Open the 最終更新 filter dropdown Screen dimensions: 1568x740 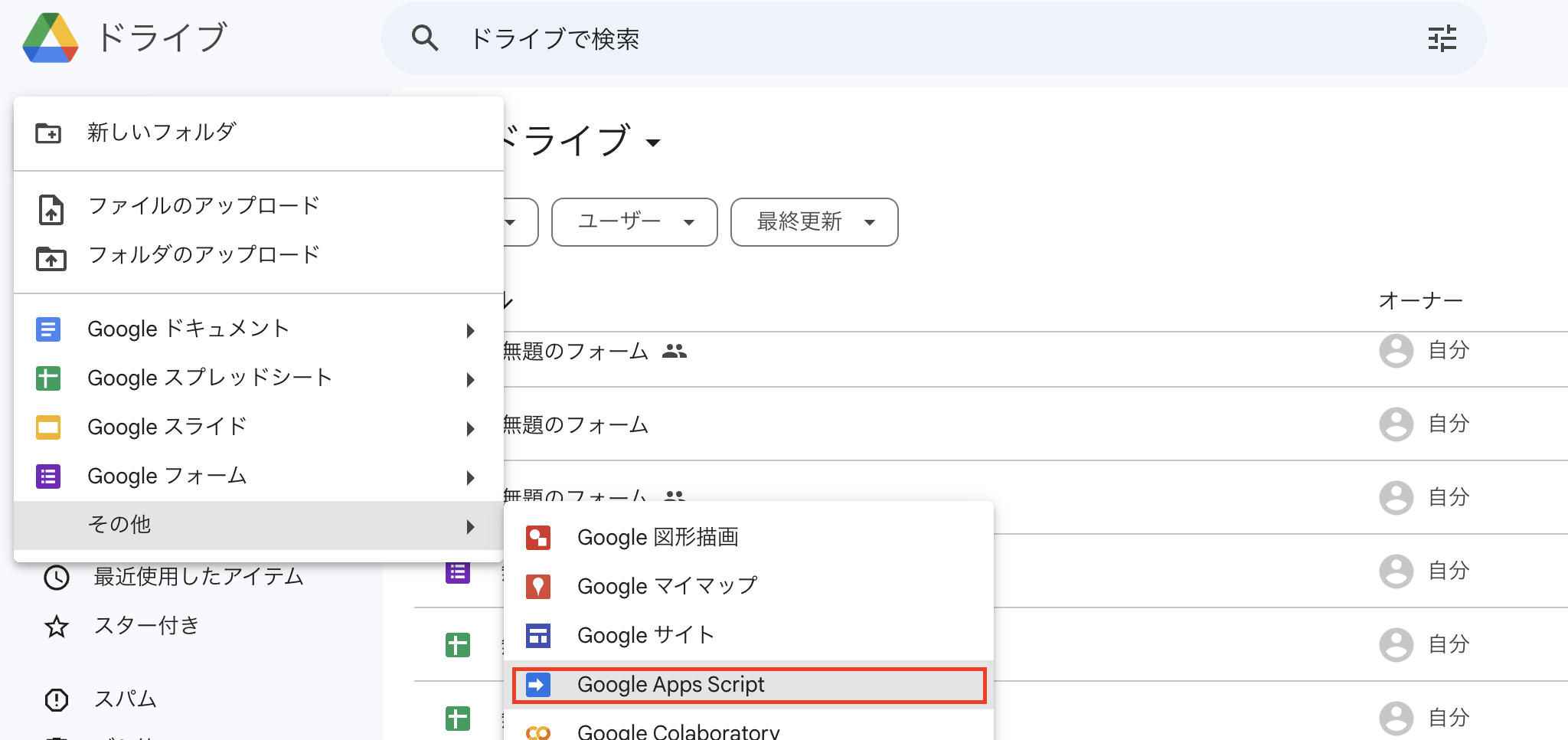(x=813, y=222)
